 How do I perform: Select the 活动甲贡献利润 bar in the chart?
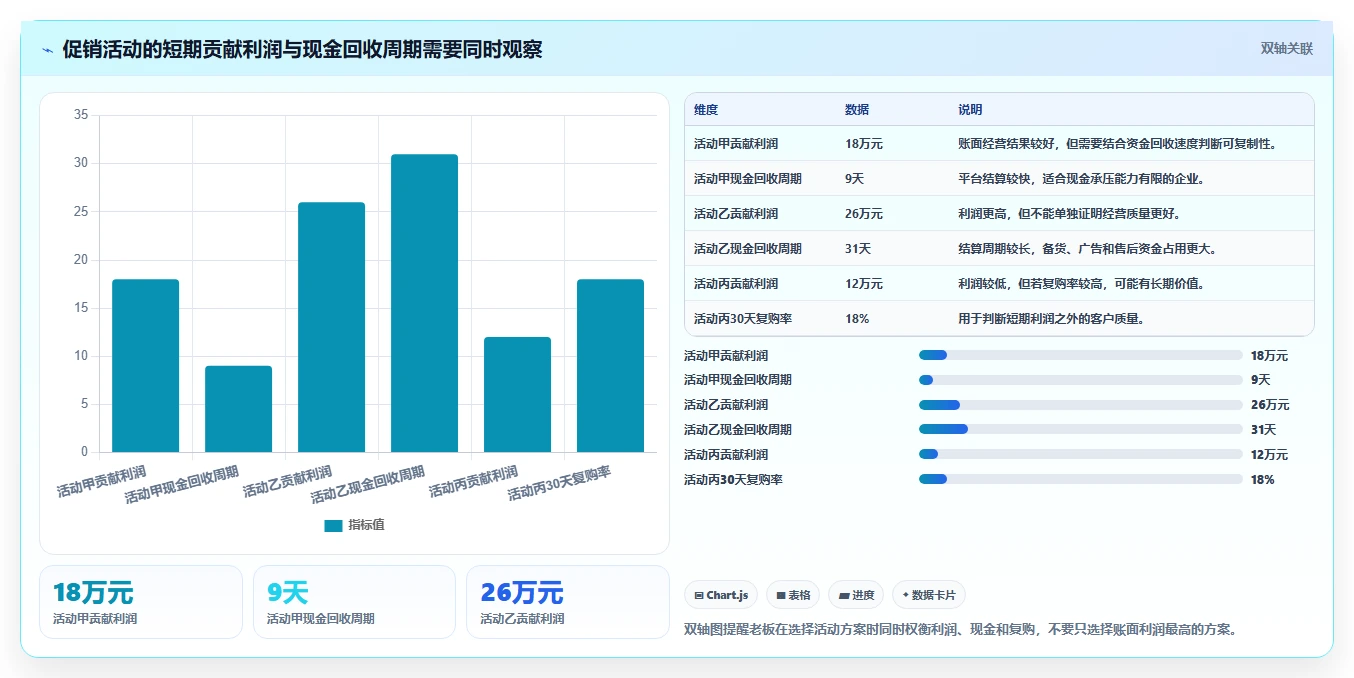[146, 366]
